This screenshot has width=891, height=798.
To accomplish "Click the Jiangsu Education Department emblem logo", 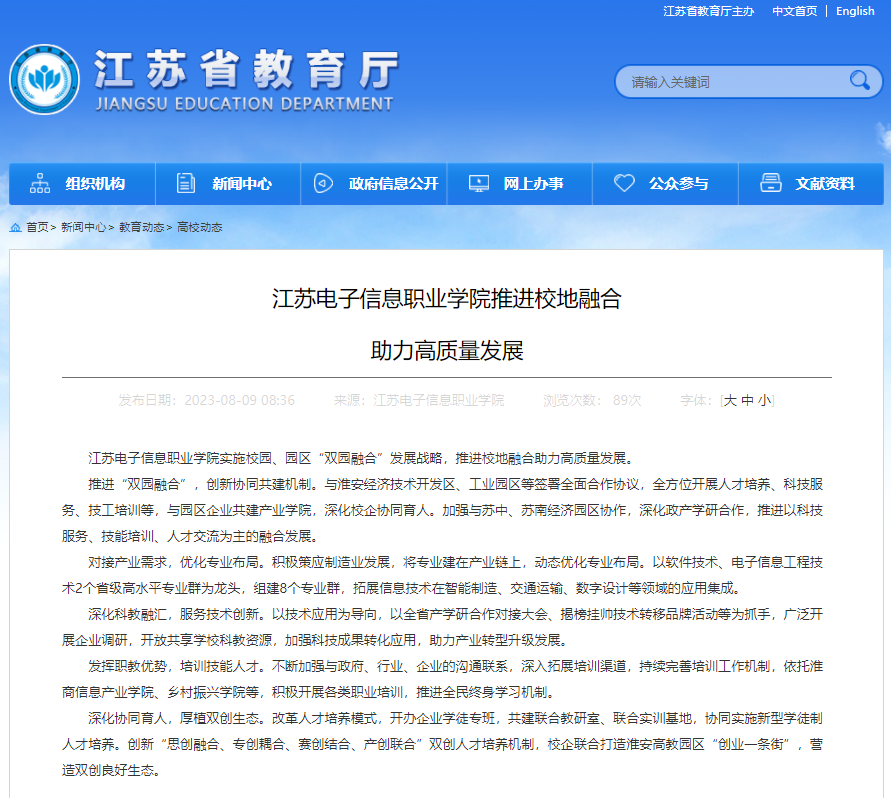I will tap(44, 80).
